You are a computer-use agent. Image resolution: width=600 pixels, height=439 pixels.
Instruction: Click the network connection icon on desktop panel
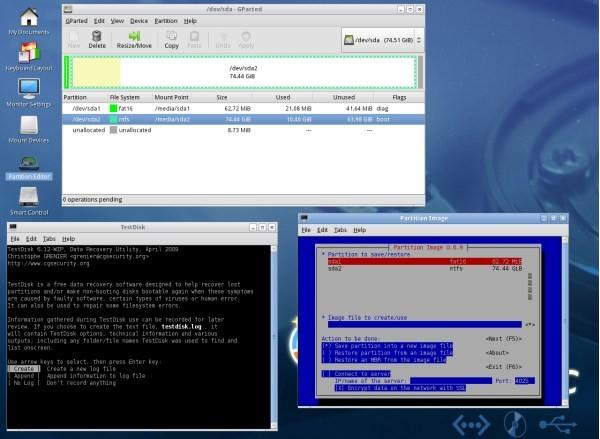[471, 424]
